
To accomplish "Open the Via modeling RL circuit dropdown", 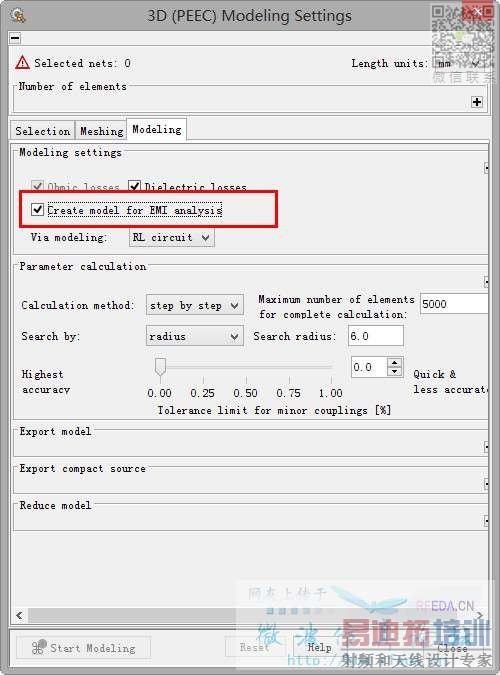I will click(x=172, y=237).
